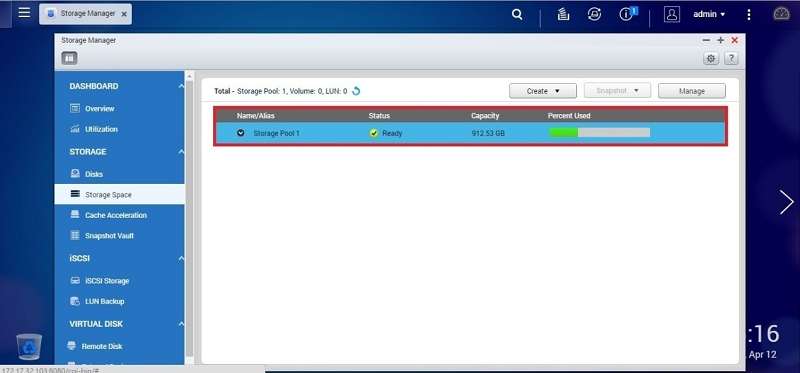
Task: Open the three-dot more options menu
Action: pos(748,14)
